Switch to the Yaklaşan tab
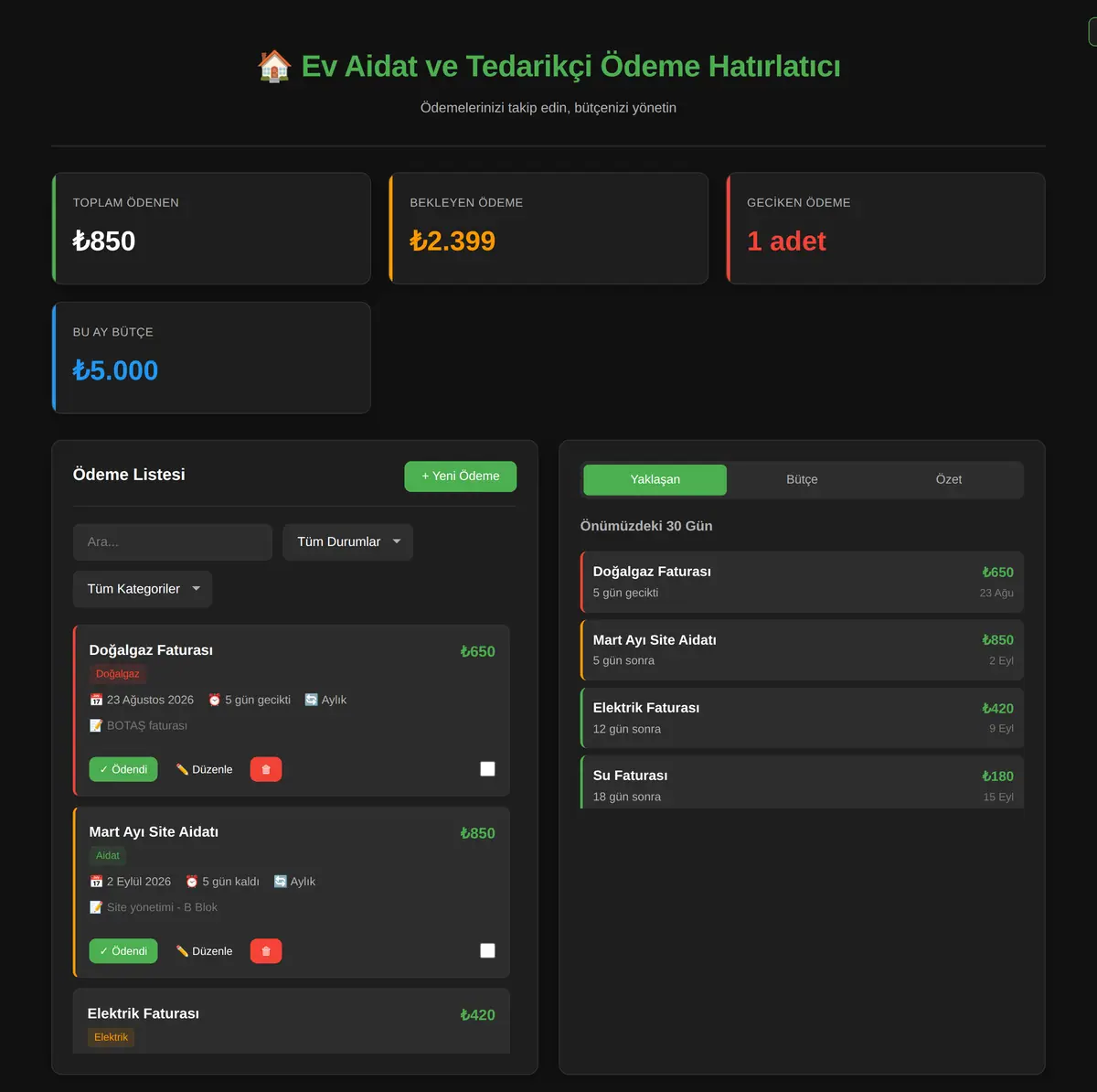The image size is (1097, 1092). [655, 479]
